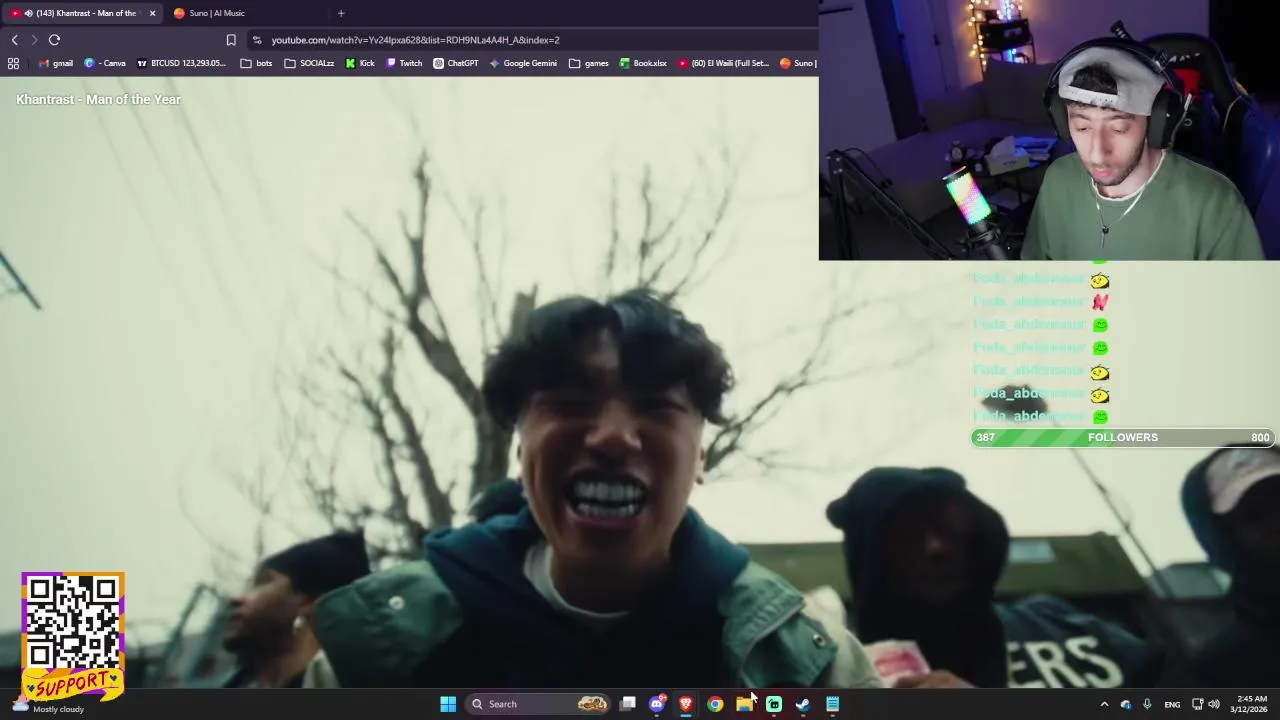Go back using the browser back arrow
The image size is (1280, 720).
click(x=14, y=40)
